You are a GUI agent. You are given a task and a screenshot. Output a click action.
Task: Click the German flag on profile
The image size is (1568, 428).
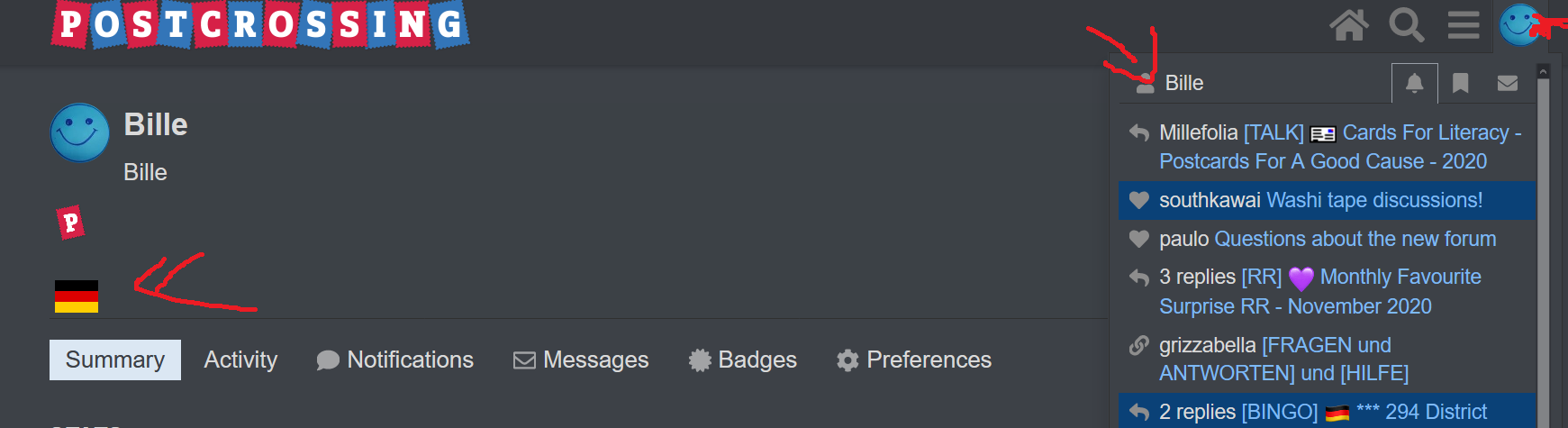(77, 296)
